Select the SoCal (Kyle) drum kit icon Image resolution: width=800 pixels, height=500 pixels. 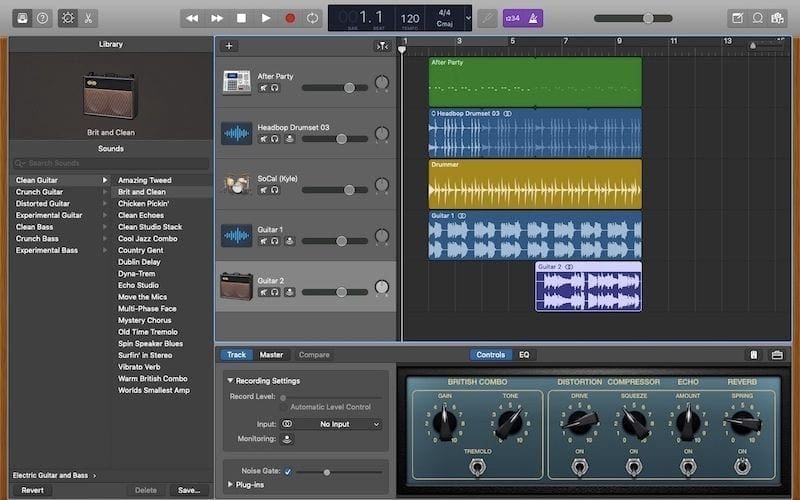pyautogui.click(x=237, y=184)
